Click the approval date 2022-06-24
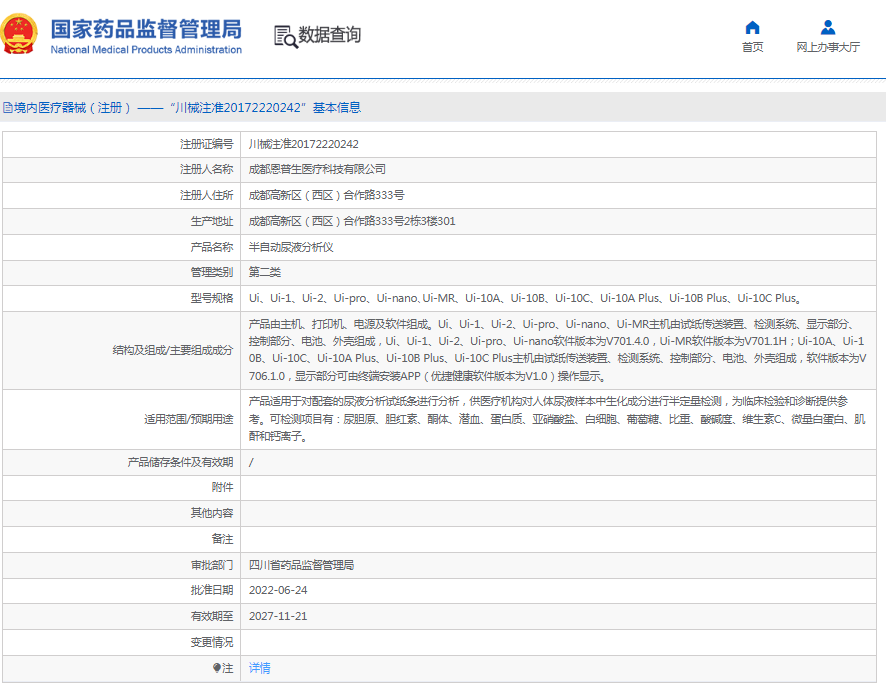Image resolution: width=886 pixels, height=687 pixels. point(277,590)
